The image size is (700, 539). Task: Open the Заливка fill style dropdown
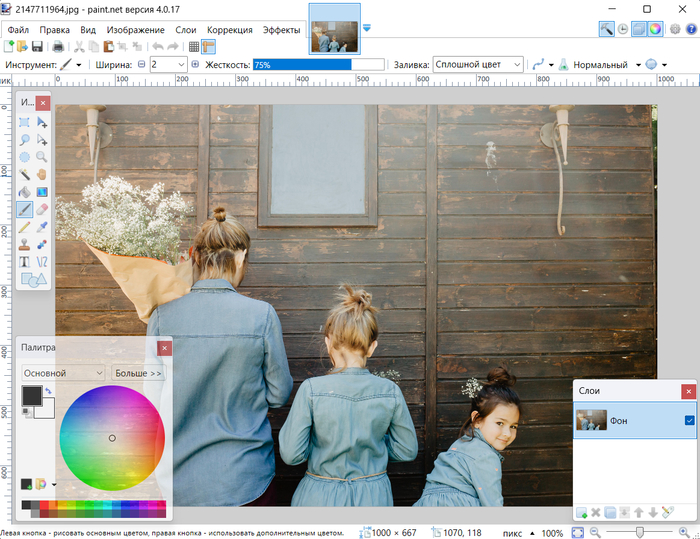[x=479, y=64]
